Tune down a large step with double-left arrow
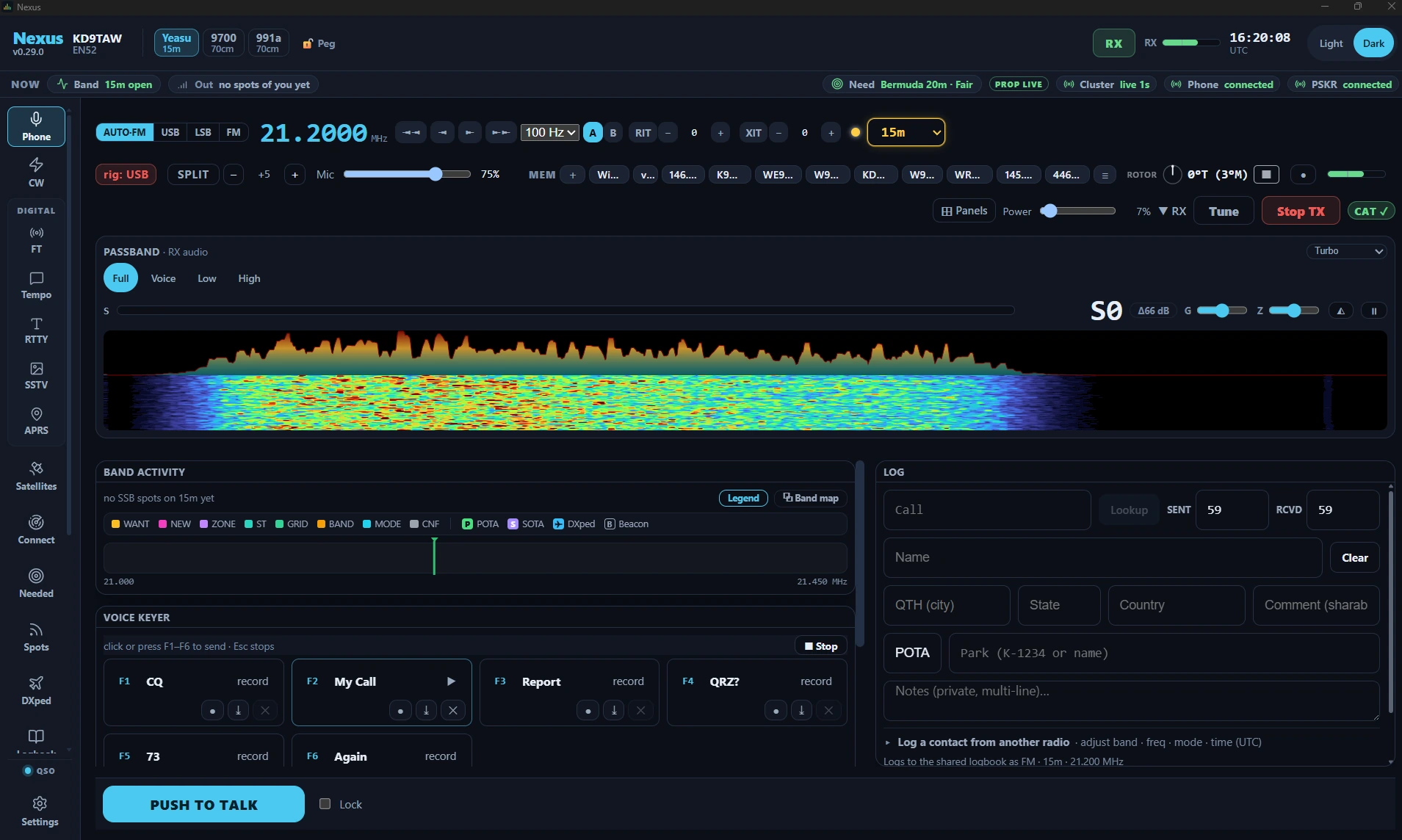1402x840 pixels. pyautogui.click(x=411, y=132)
